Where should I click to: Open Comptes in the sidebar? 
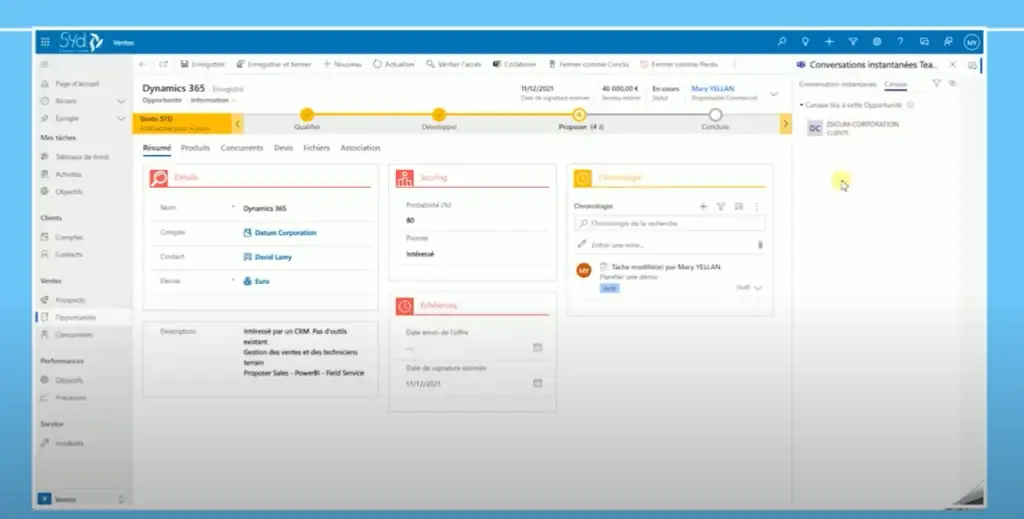point(69,237)
